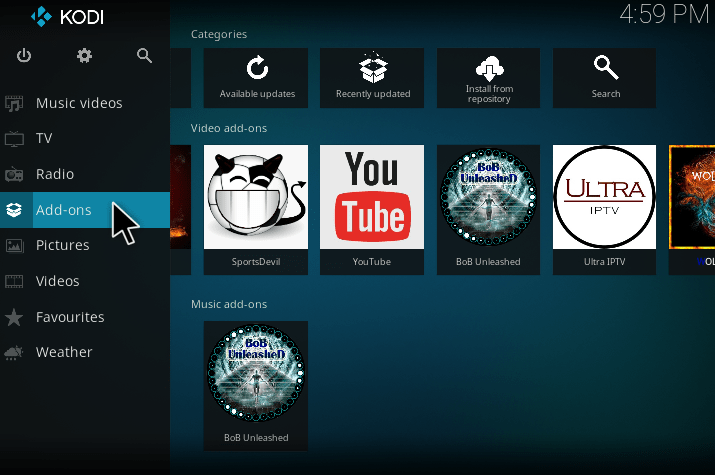Click the Pictures image icon

(x=14, y=246)
